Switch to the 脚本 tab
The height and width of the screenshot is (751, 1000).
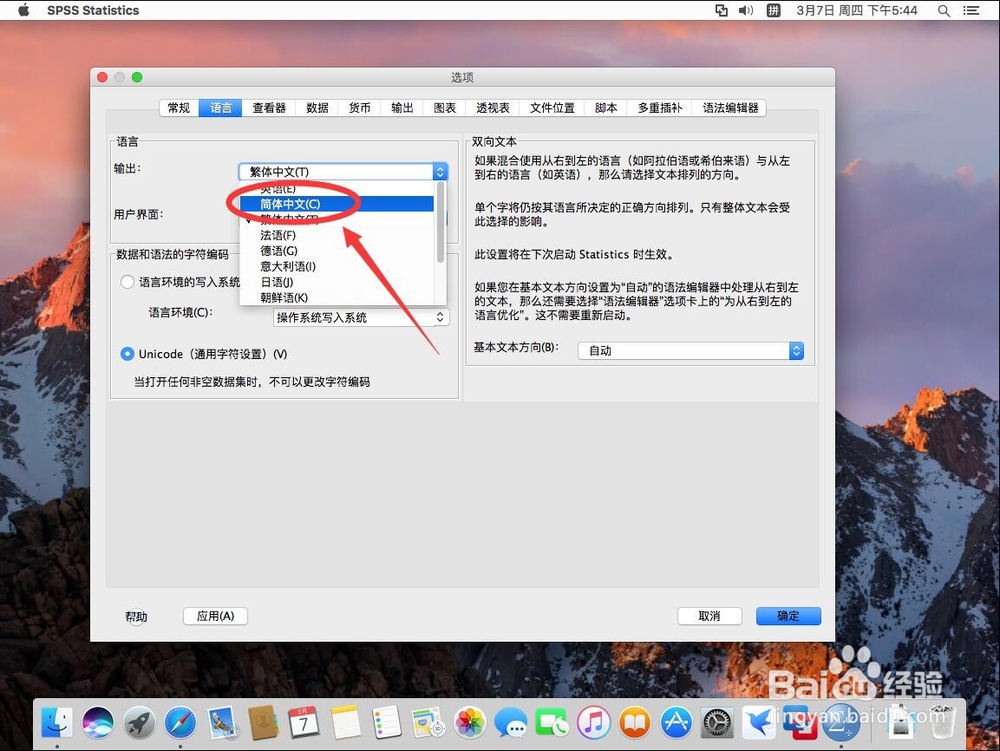click(x=606, y=108)
